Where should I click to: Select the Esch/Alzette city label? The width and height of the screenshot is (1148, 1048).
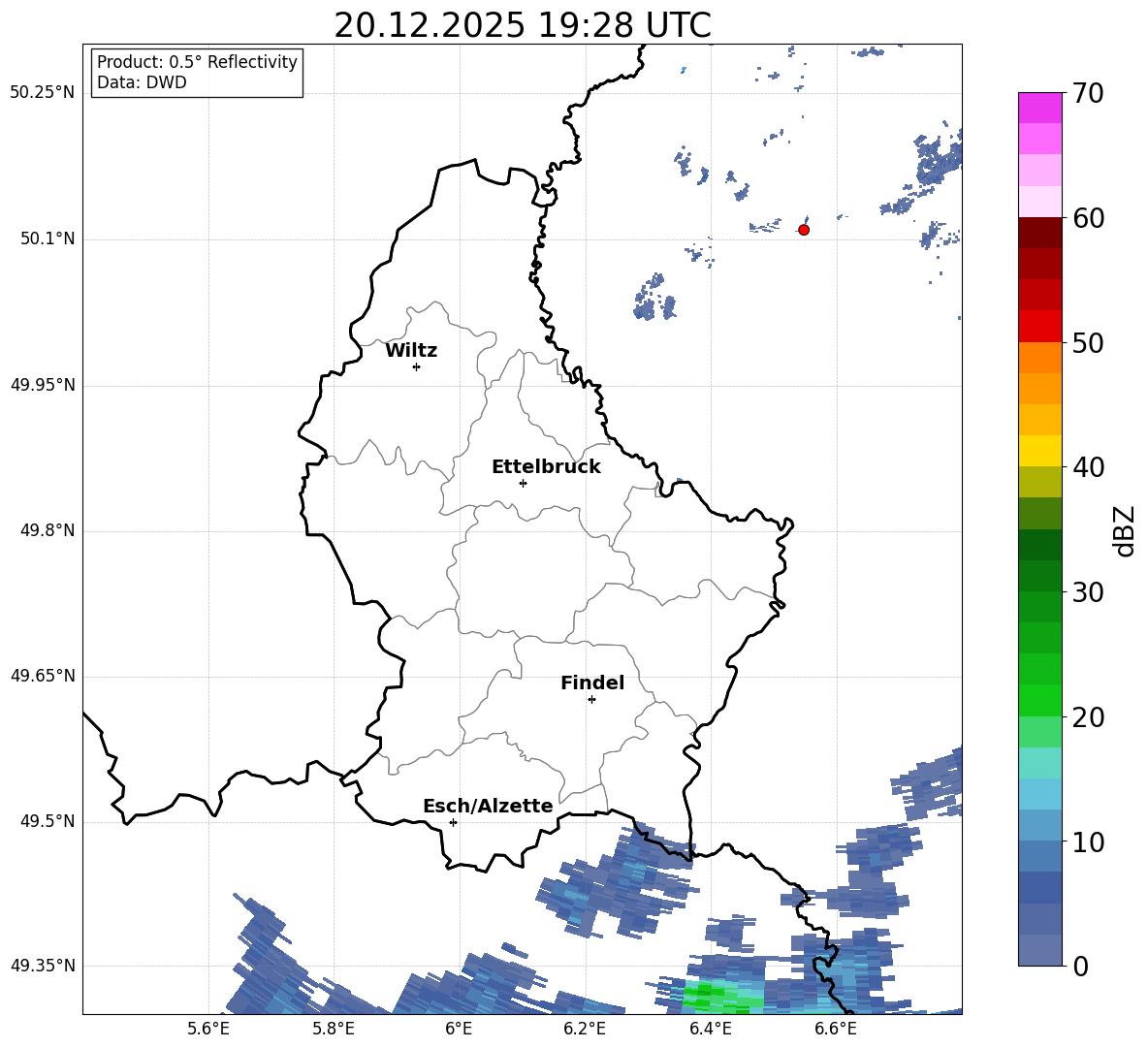coord(488,806)
